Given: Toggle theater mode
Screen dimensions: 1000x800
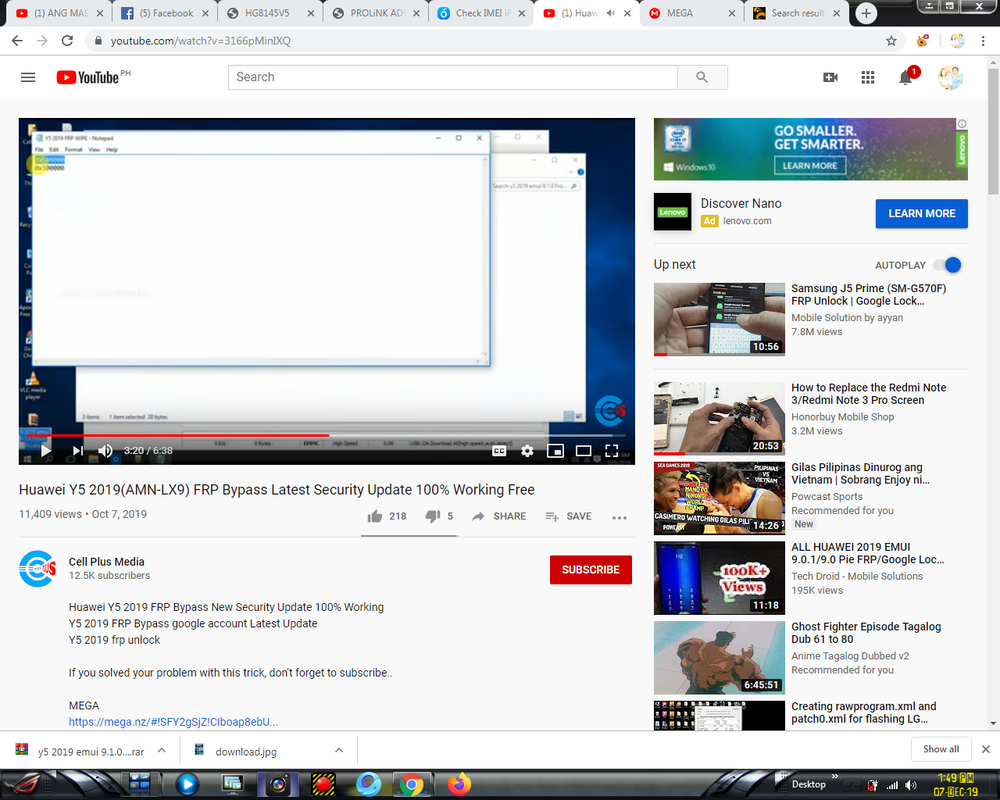Looking at the screenshot, I should click(583, 450).
